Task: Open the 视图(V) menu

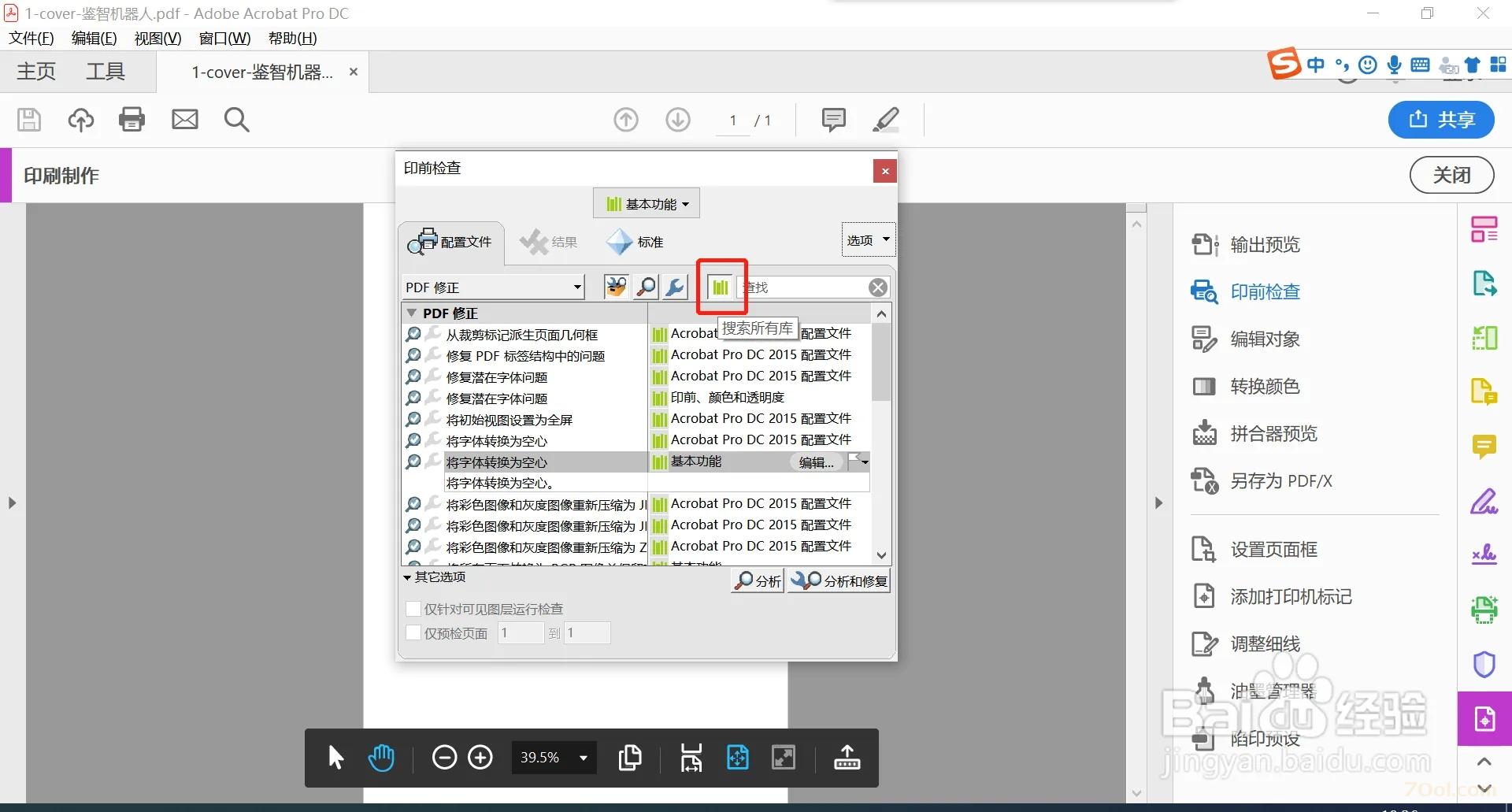Action: tap(157, 39)
